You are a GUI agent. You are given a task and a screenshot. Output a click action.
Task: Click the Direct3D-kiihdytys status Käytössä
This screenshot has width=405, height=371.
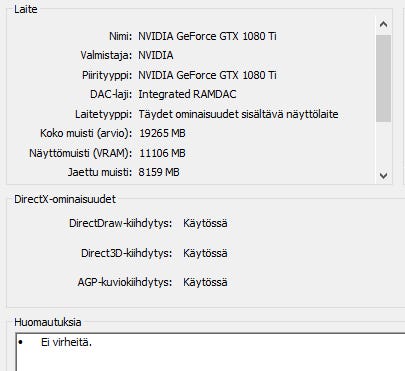pyautogui.click(x=205, y=253)
